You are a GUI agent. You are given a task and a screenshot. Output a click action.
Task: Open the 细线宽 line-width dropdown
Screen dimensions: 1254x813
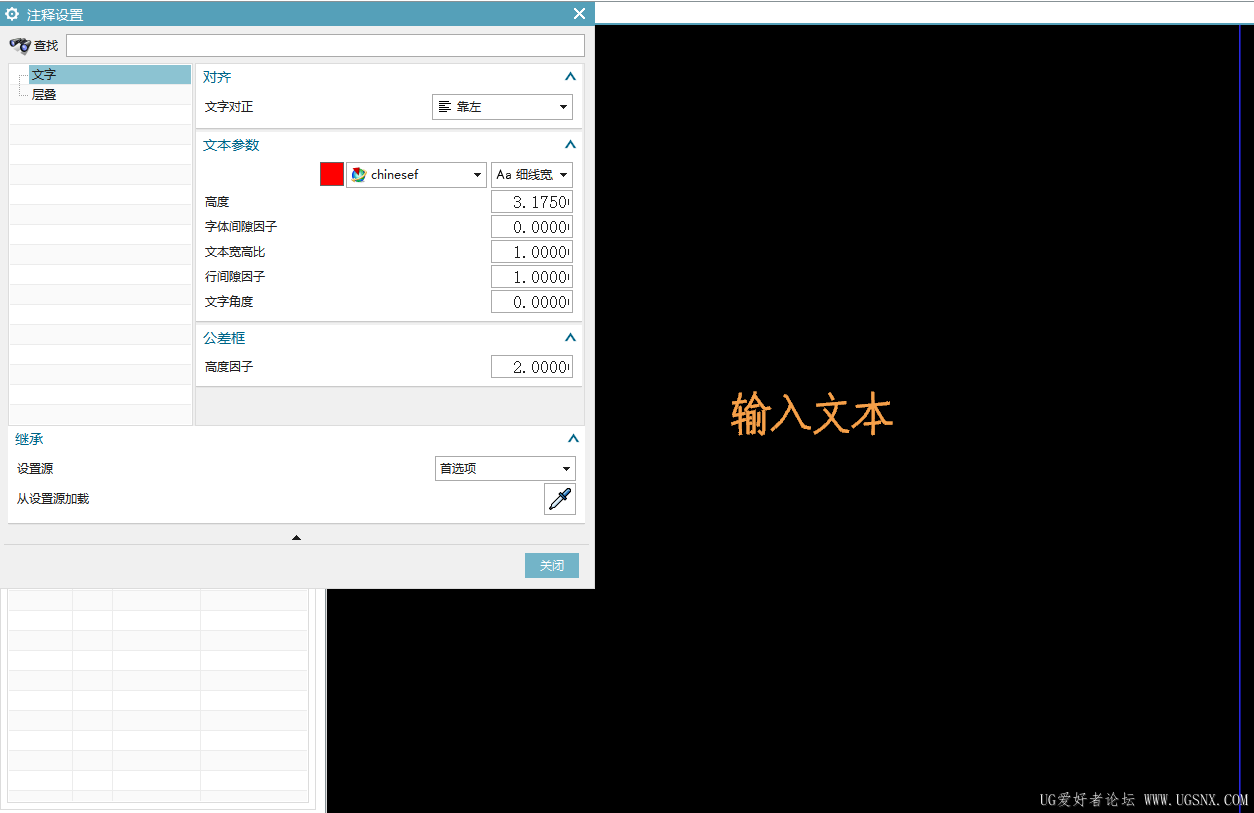tap(563, 174)
